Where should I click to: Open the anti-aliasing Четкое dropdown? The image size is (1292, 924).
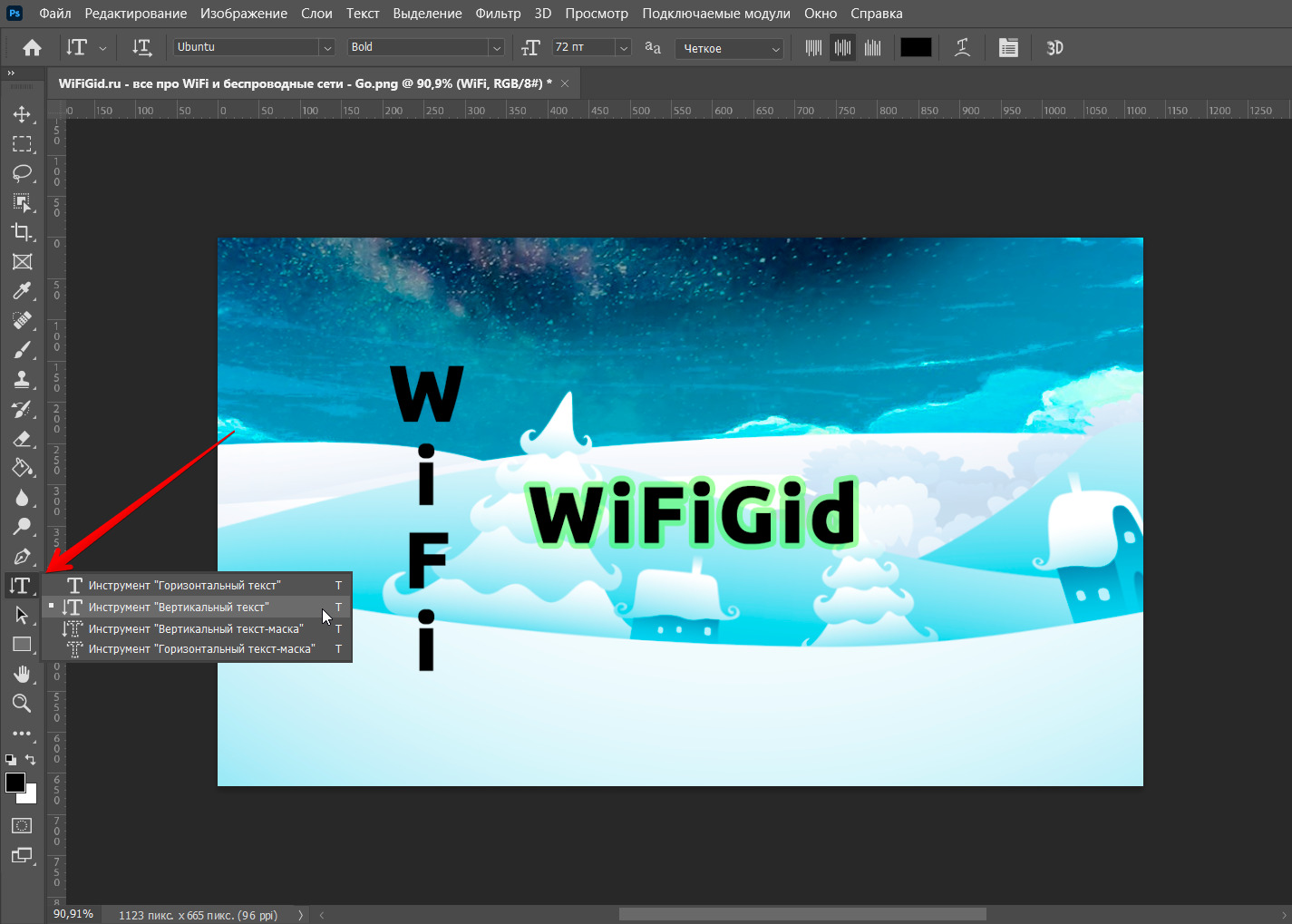(x=729, y=48)
